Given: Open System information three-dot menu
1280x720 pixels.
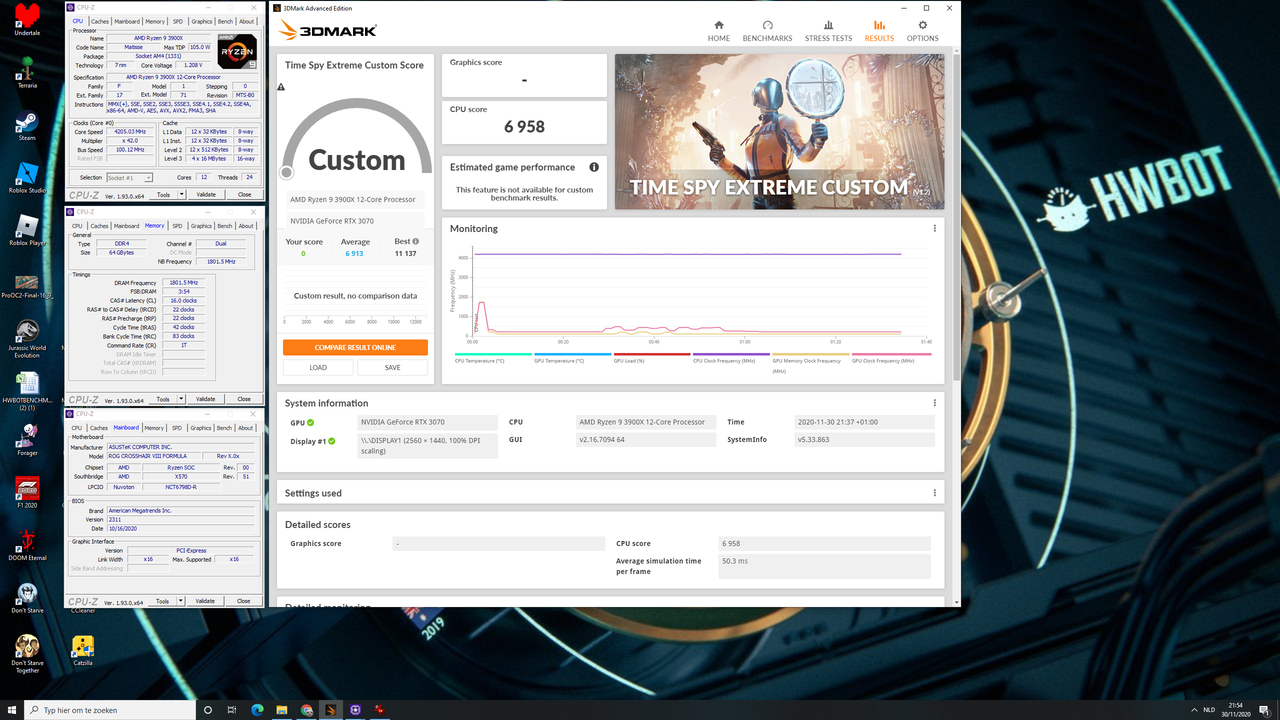Looking at the screenshot, I should [935, 403].
